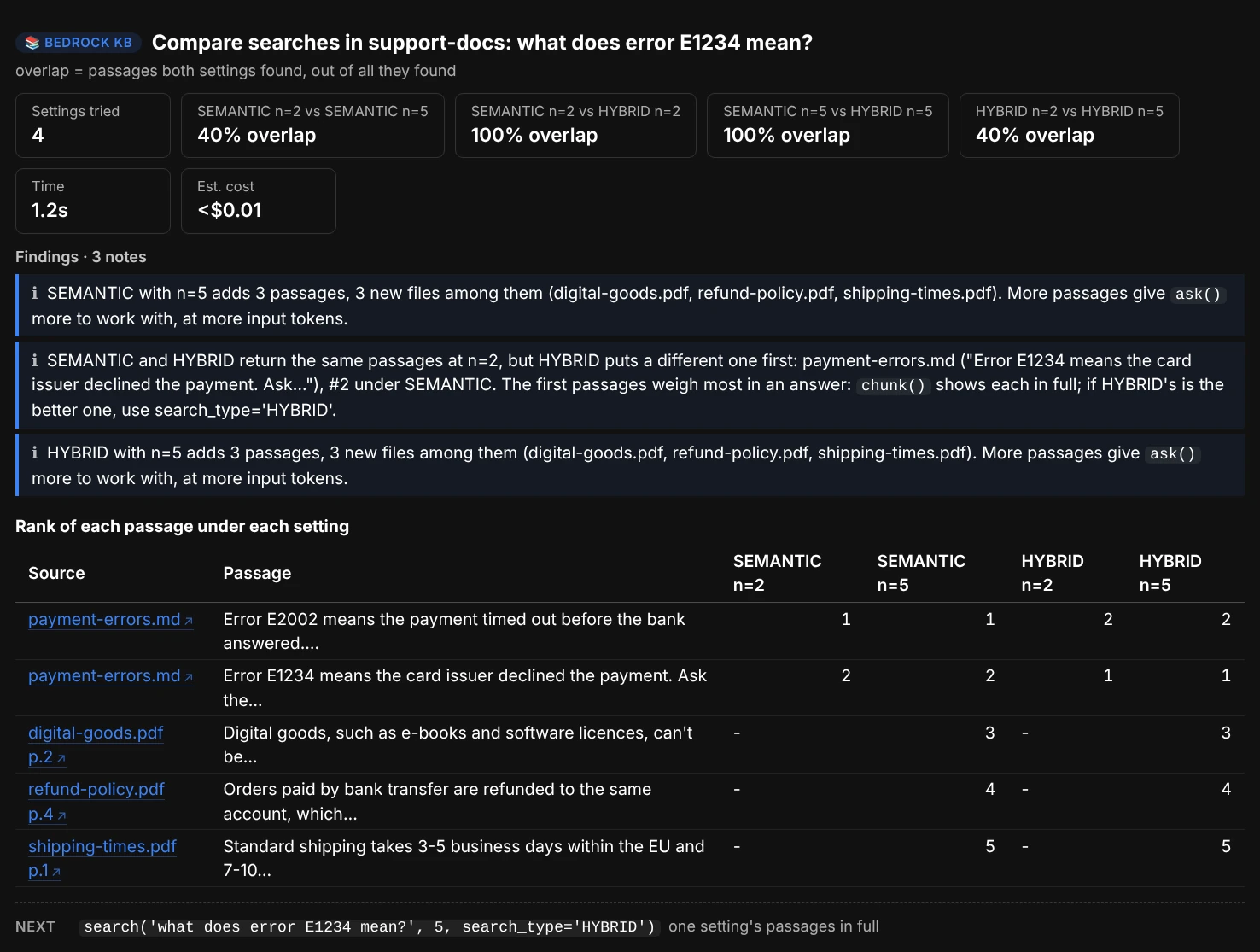Select the Settings tried stat card
The image size is (1260, 952).
93,126
